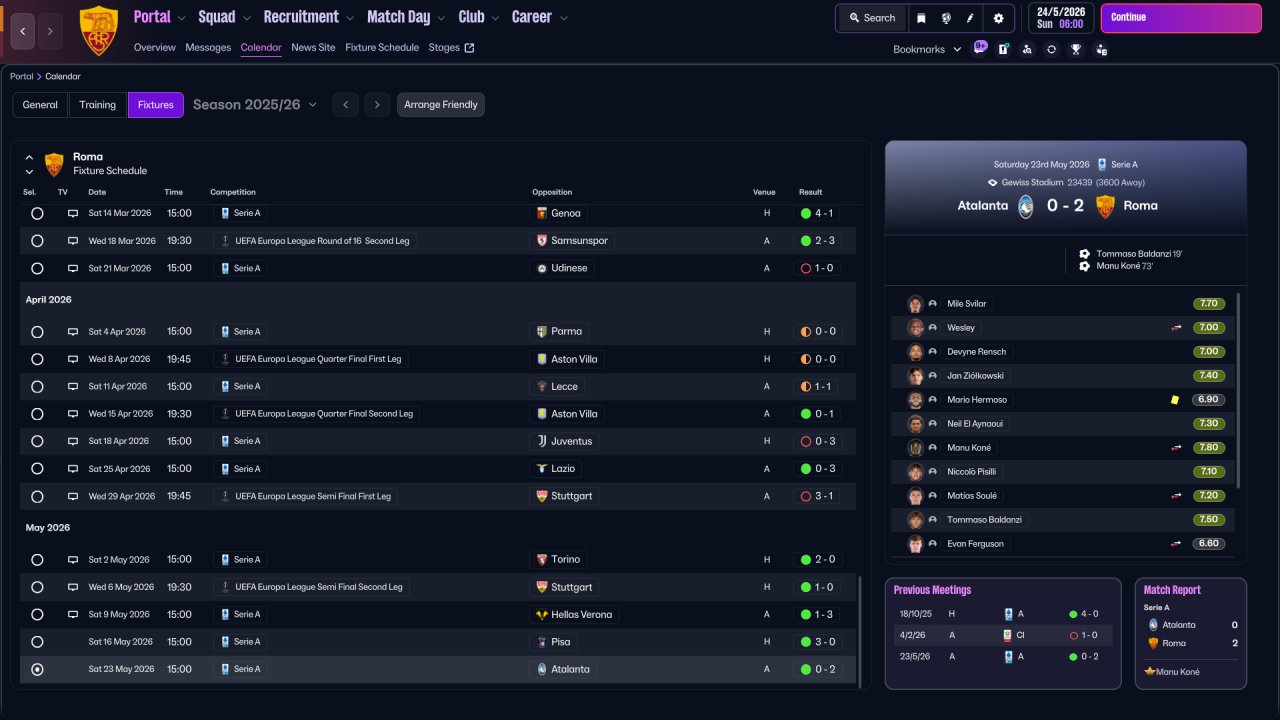Select radio for Pisa fixture

(37, 642)
